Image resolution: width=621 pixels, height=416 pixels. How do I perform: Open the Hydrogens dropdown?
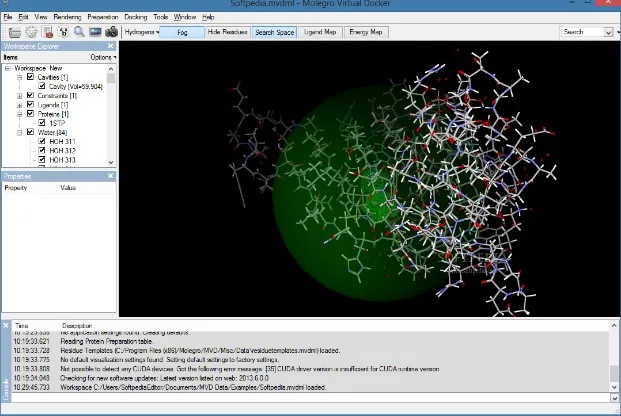(141, 32)
